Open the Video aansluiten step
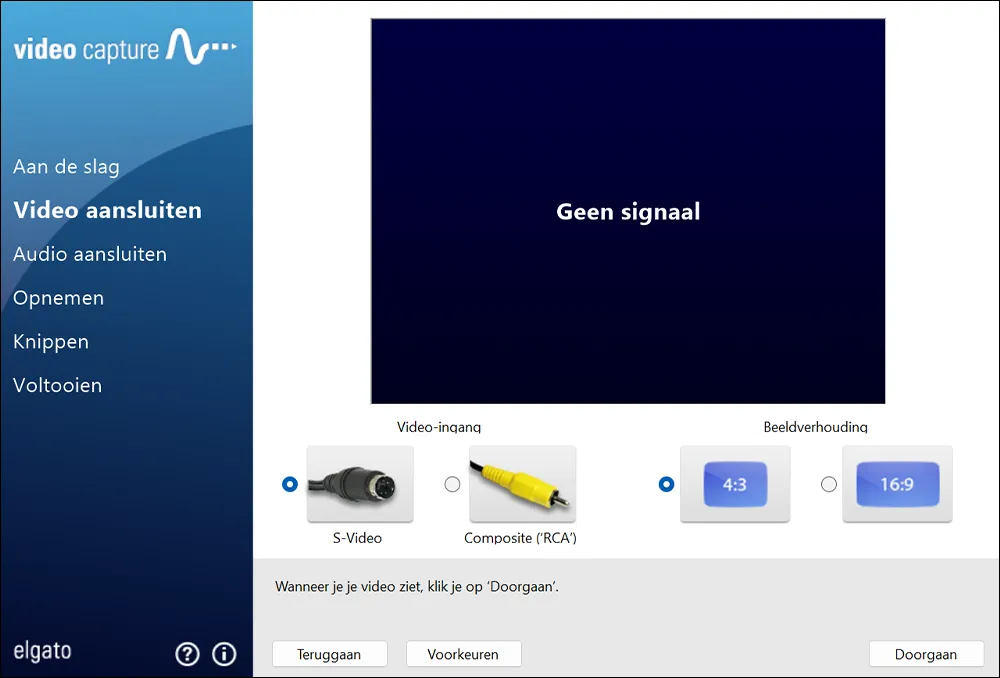Image resolution: width=1000 pixels, height=678 pixels. 107,210
